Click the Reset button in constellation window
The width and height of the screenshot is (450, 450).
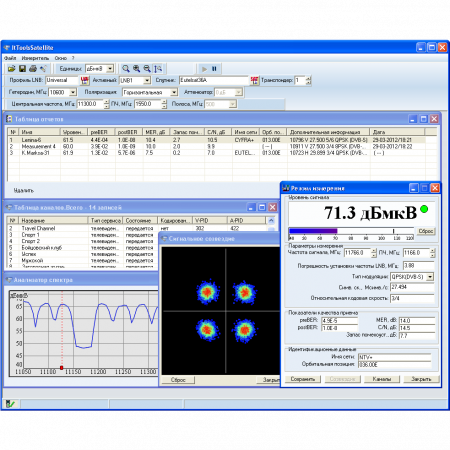(x=178, y=380)
